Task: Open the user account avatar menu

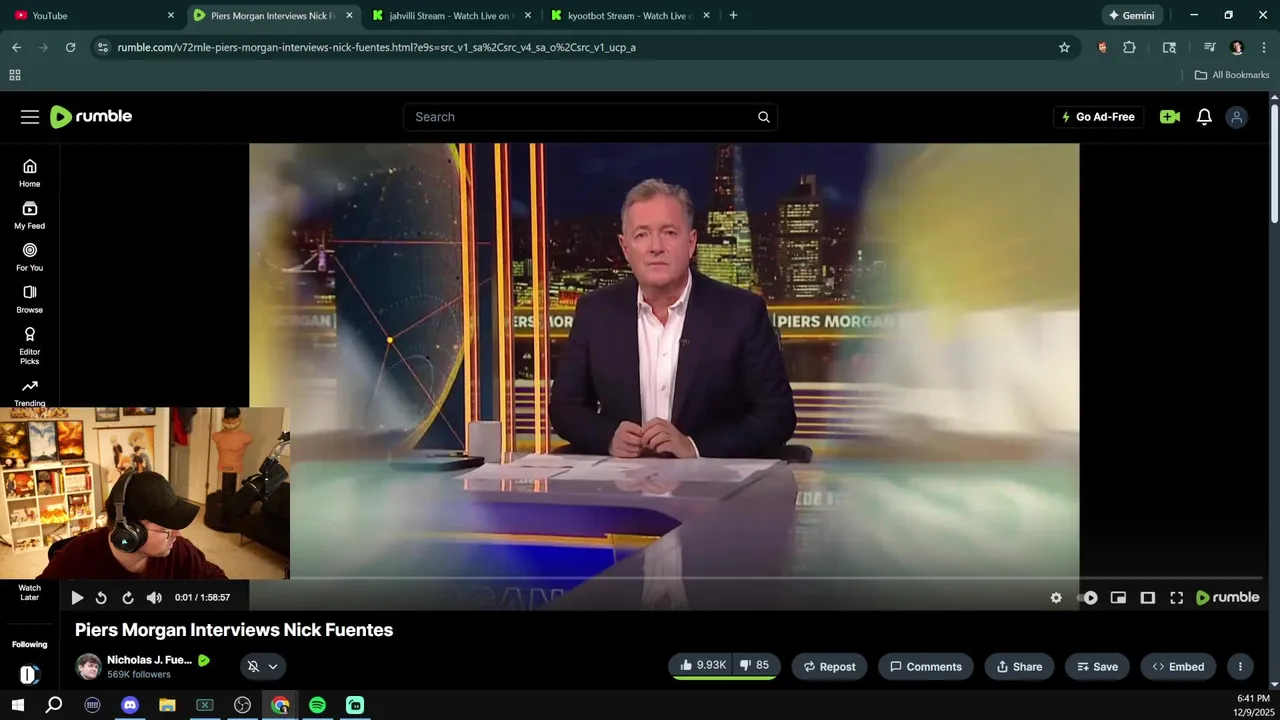Action: pyautogui.click(x=1237, y=117)
